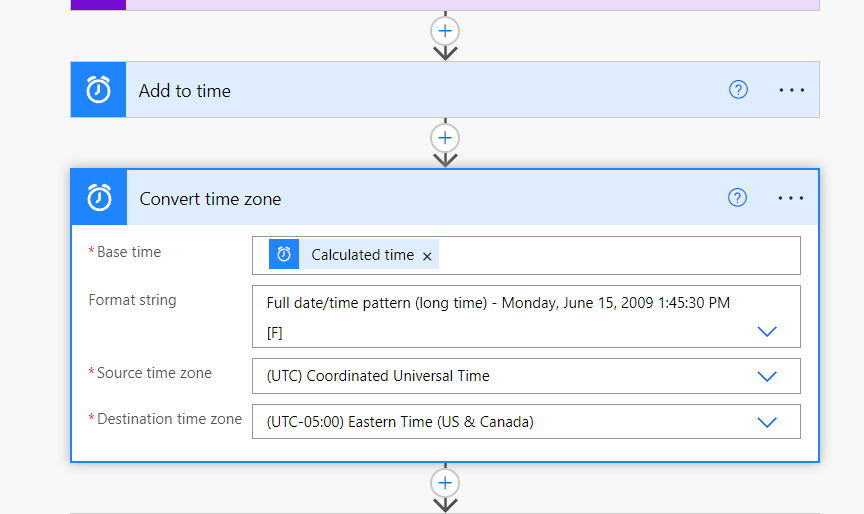This screenshot has width=864, height=514.
Task: Click the Eastern Time (US & Canada) value
Action: coord(400,422)
